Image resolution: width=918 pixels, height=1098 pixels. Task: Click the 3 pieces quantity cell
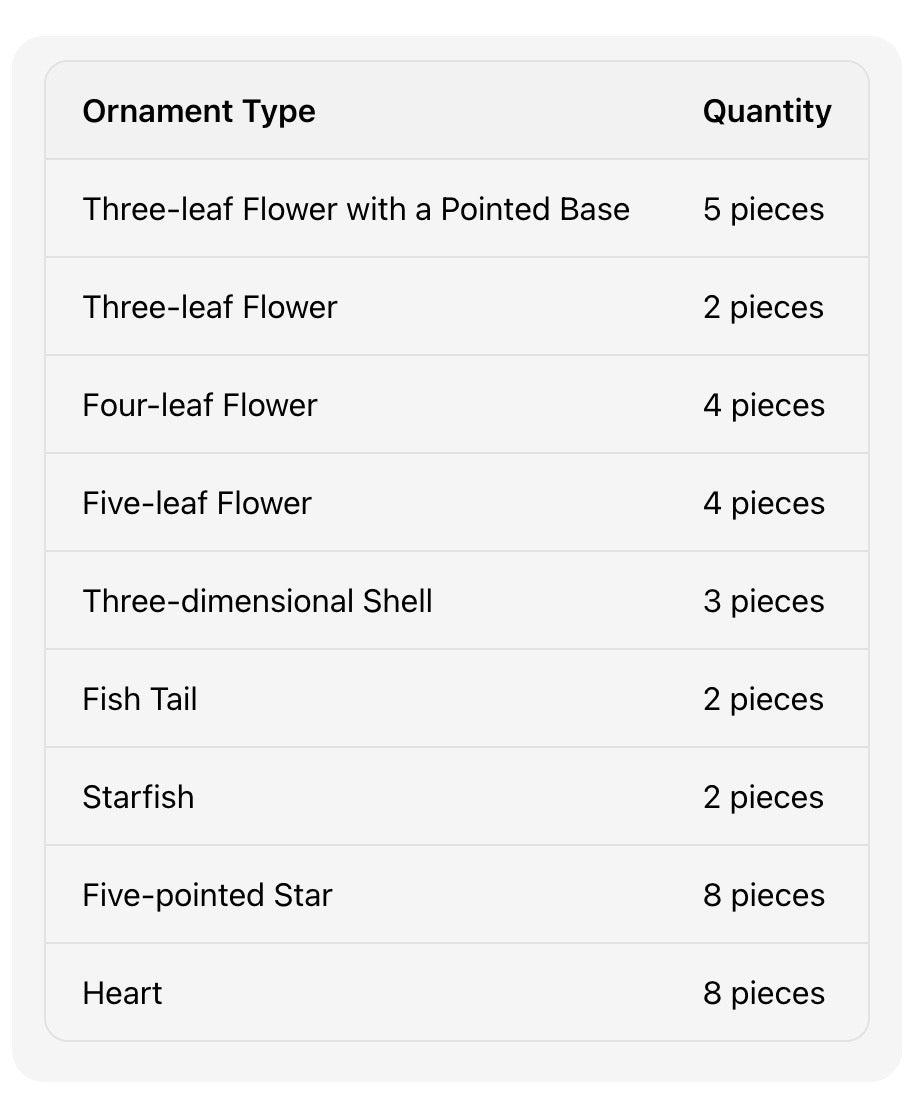point(763,601)
